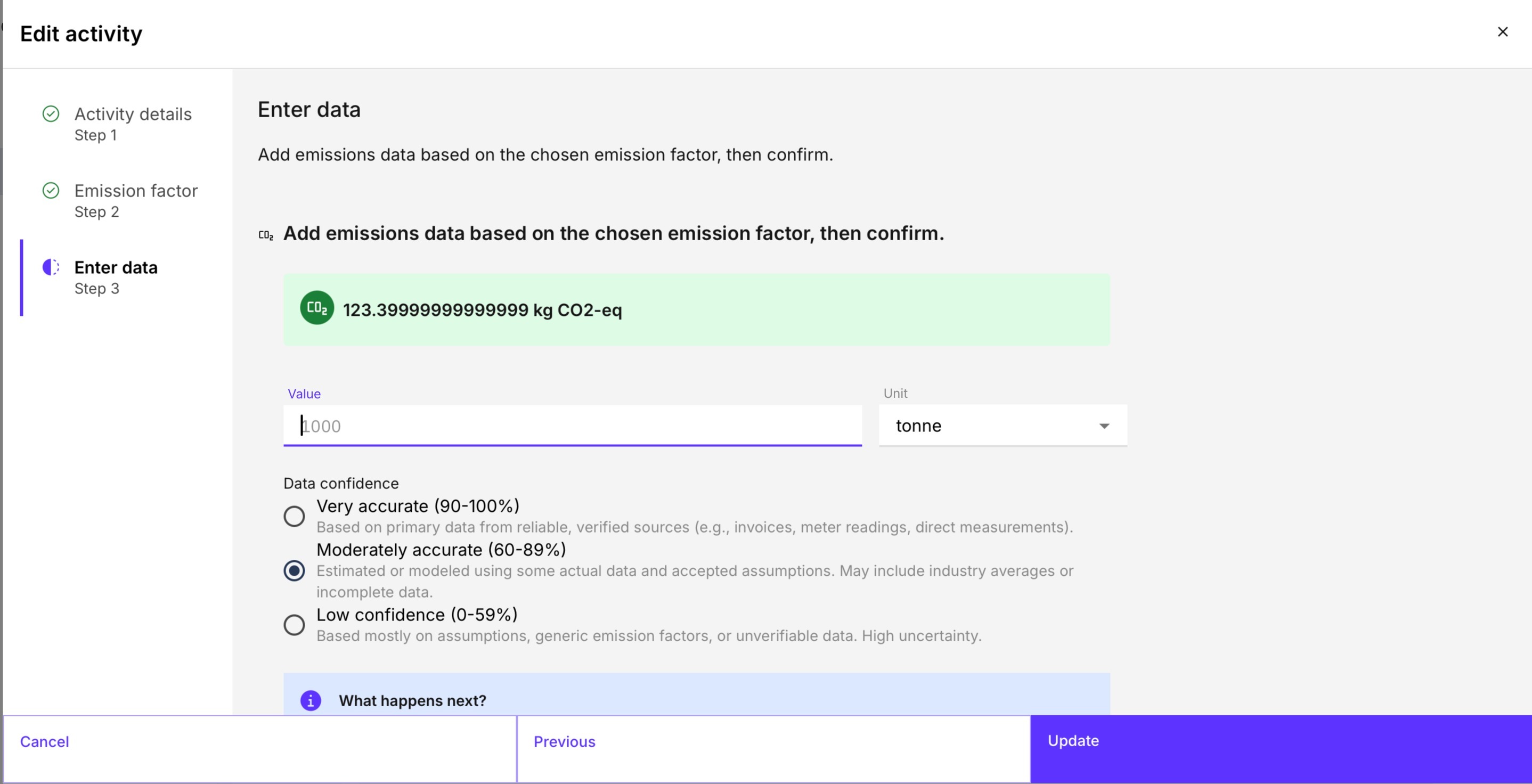Viewport: 1532px width, 784px height.
Task: Go to Emission factor Step 2
Action: [x=136, y=200]
